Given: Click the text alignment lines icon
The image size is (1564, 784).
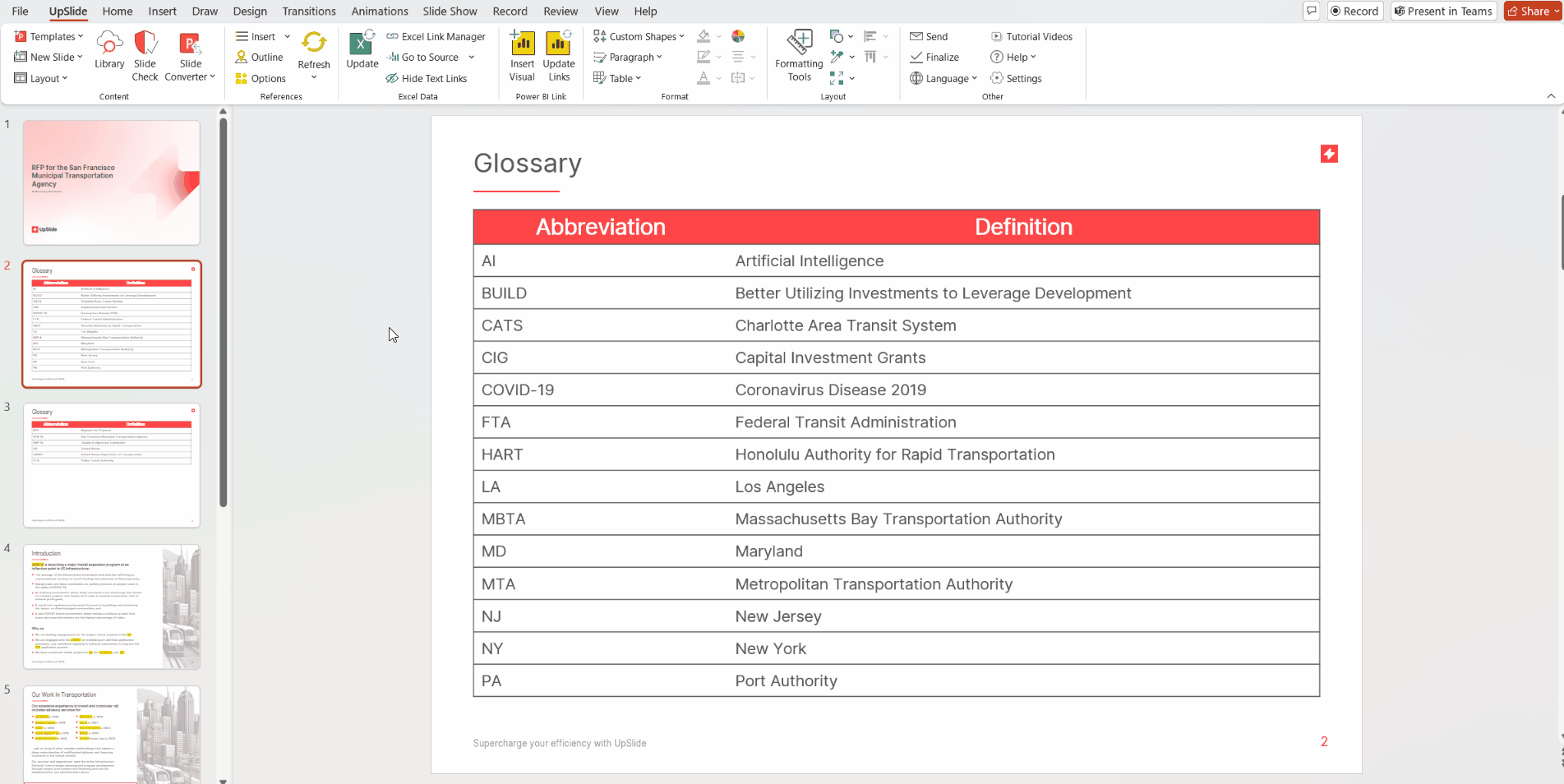Looking at the screenshot, I should (x=738, y=57).
